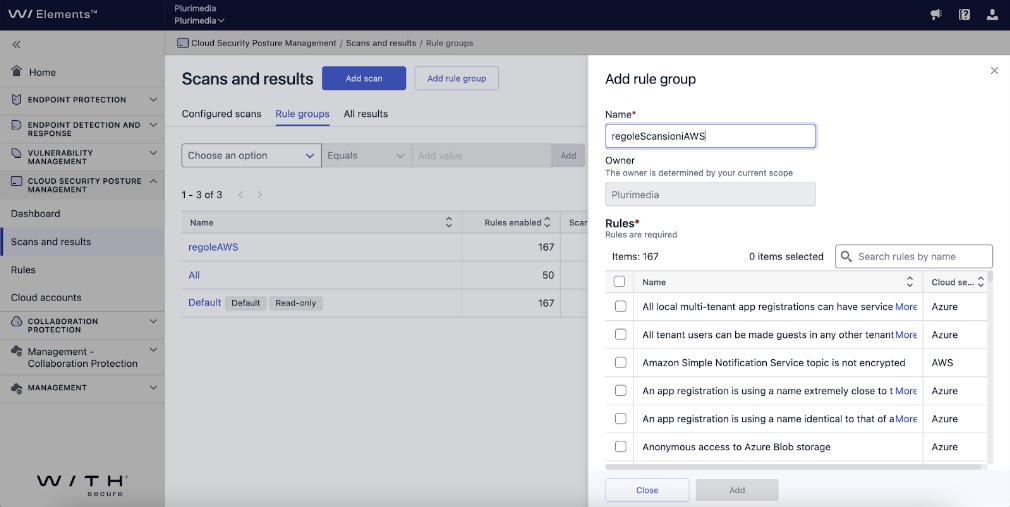Close the Add rule group panel
The image size is (1010, 507).
point(994,71)
